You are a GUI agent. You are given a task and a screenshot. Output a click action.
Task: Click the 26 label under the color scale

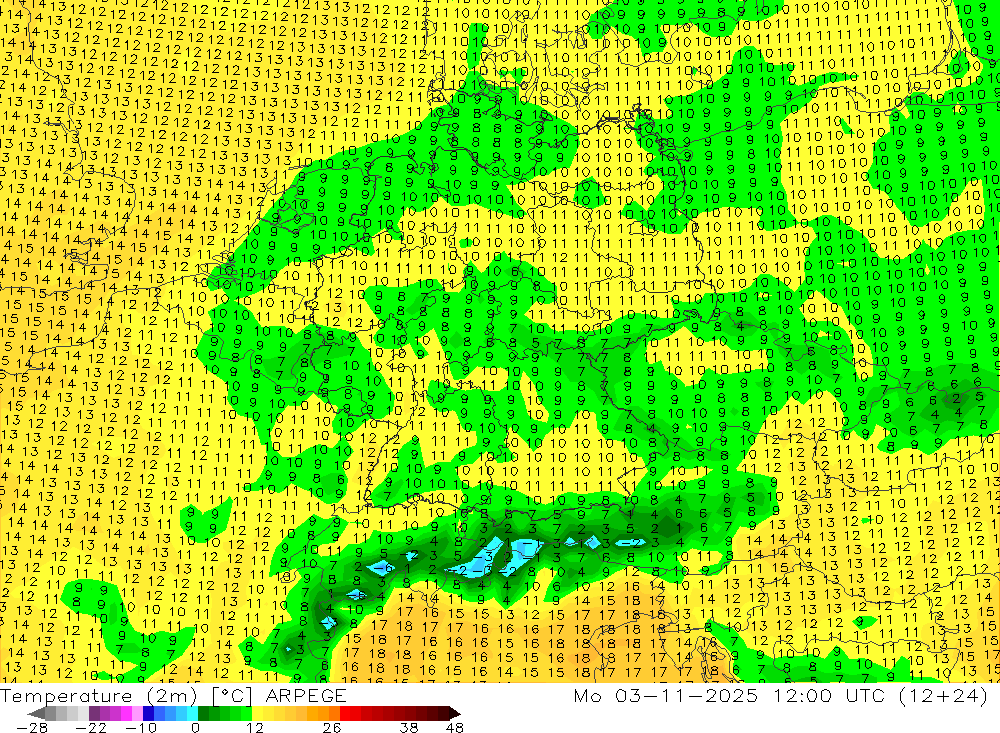coord(332,727)
